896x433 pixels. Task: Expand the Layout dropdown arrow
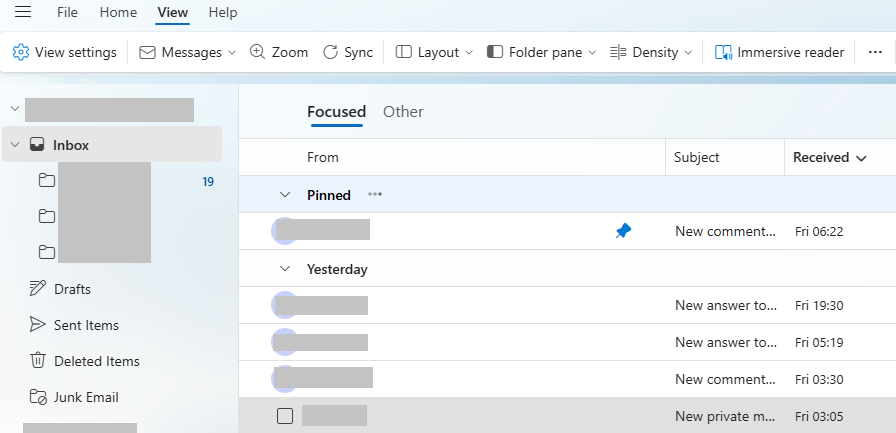click(469, 53)
